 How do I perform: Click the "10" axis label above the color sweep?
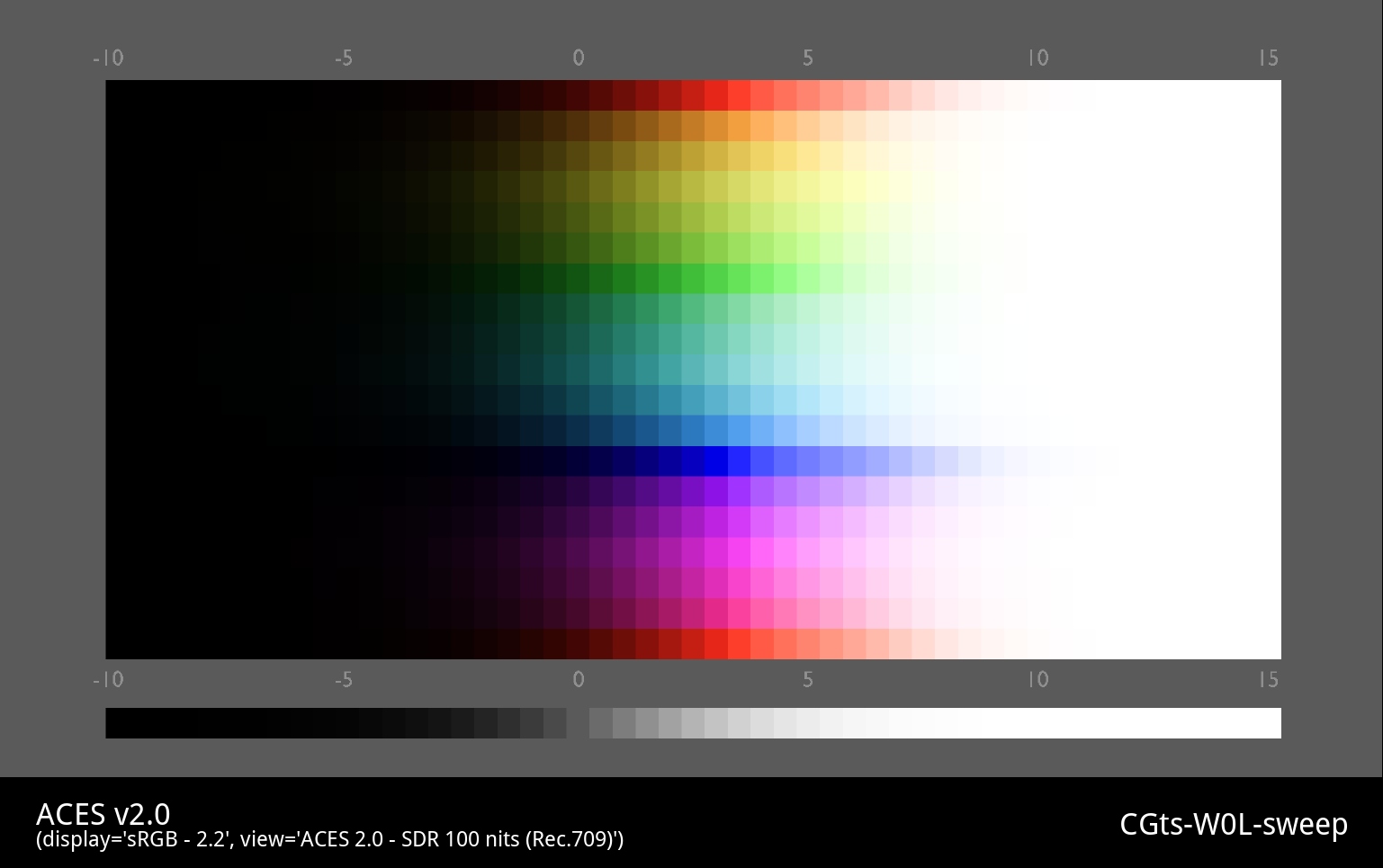coord(1038,58)
